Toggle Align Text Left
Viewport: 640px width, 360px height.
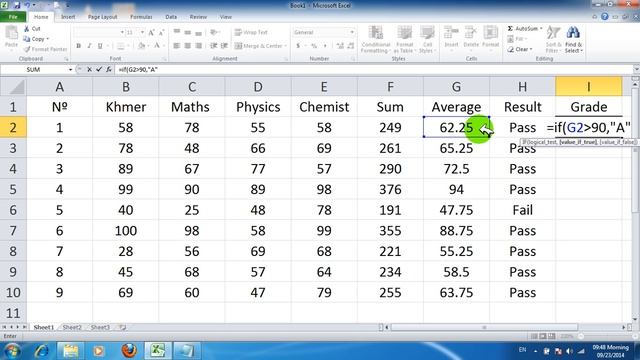tap(177, 46)
